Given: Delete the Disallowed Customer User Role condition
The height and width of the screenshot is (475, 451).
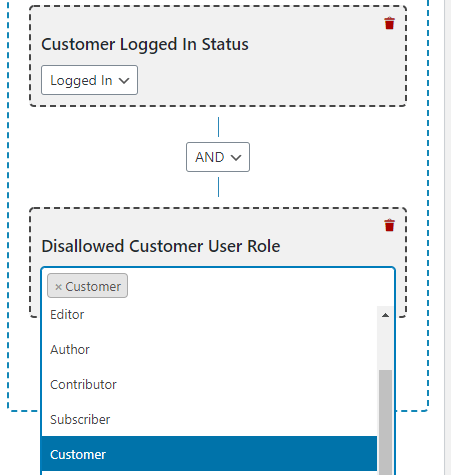Looking at the screenshot, I should coord(389,225).
